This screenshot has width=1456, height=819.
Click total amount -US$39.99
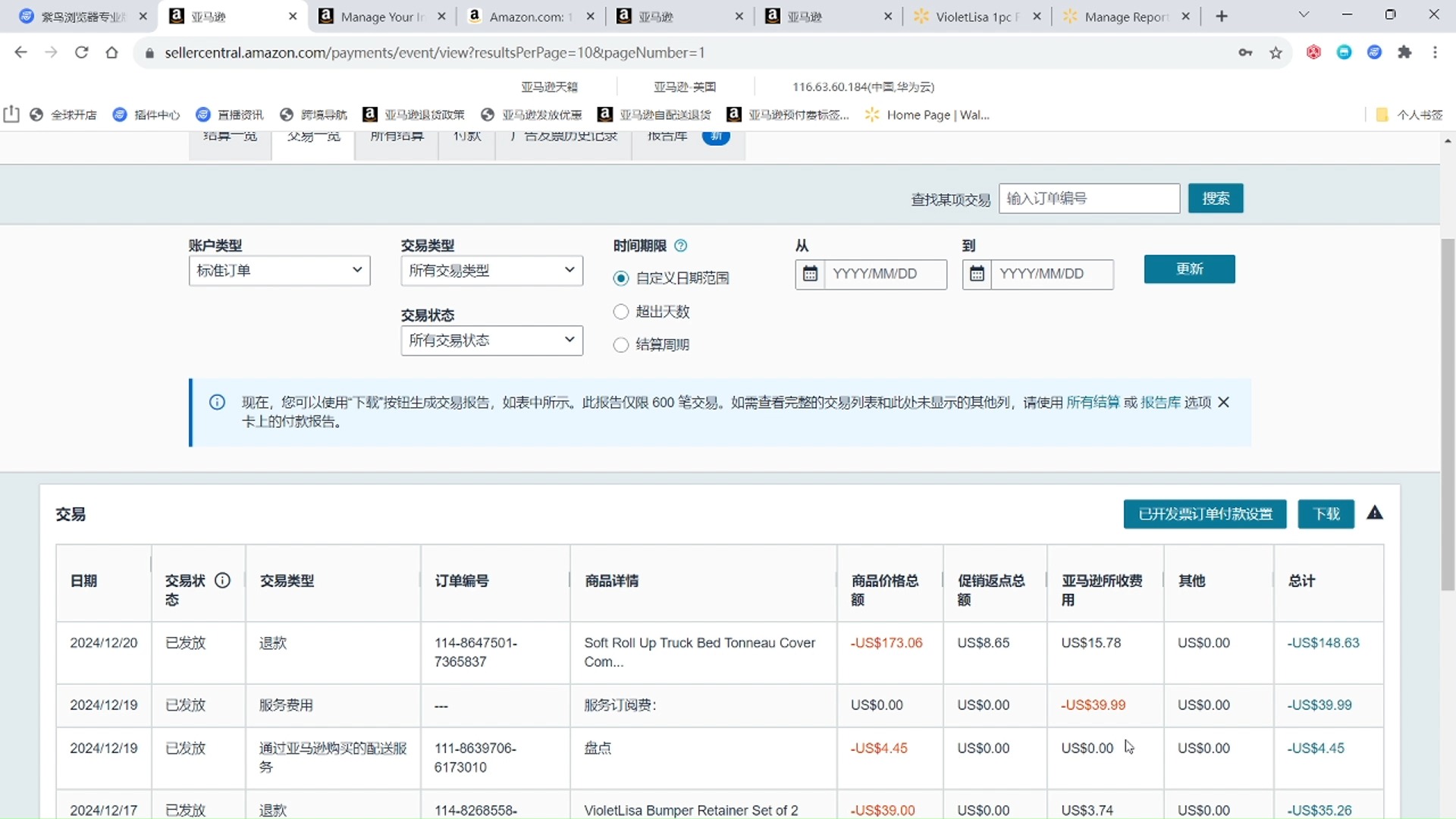click(x=1319, y=705)
